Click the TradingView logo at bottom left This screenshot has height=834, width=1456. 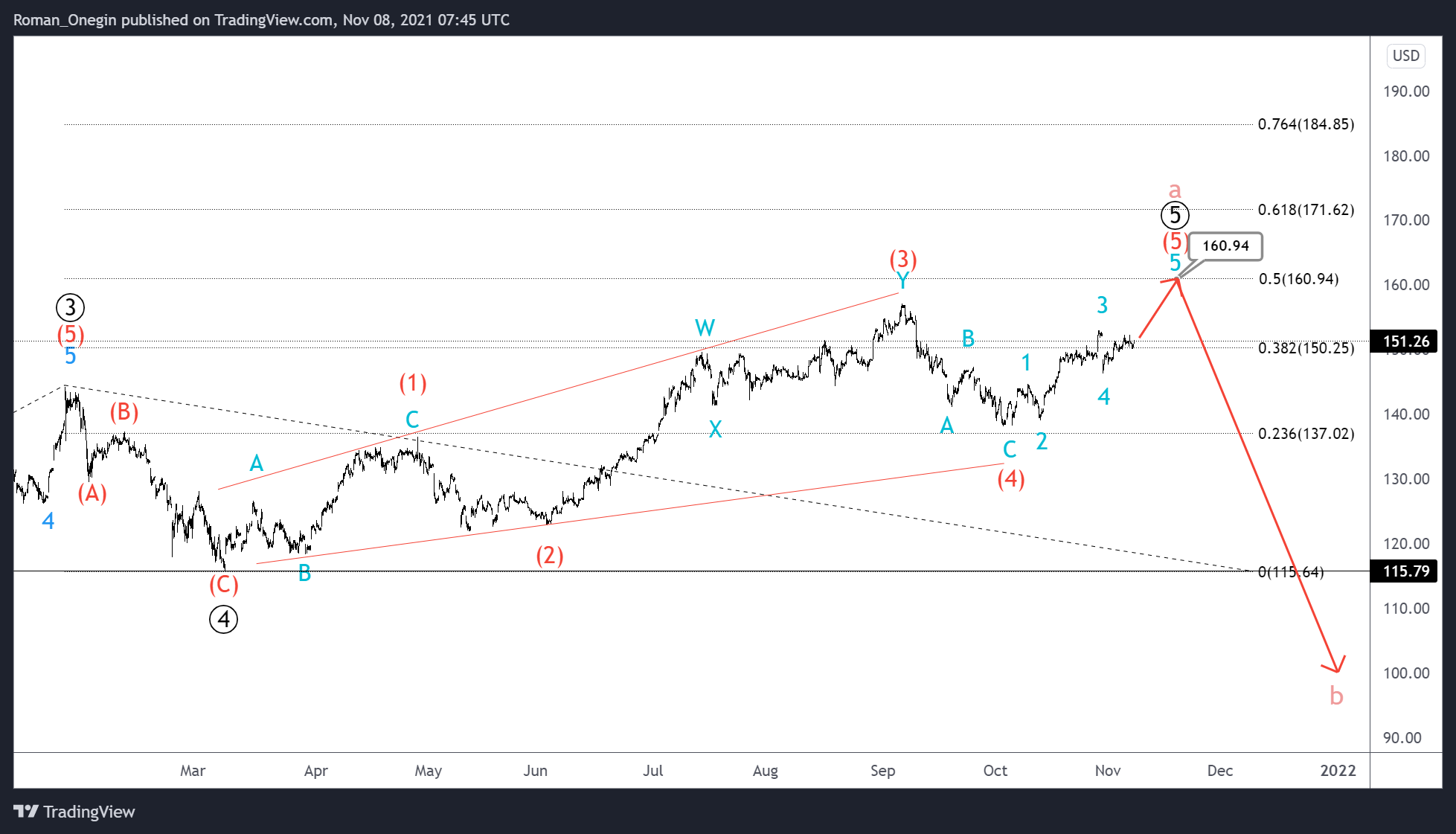tap(74, 812)
